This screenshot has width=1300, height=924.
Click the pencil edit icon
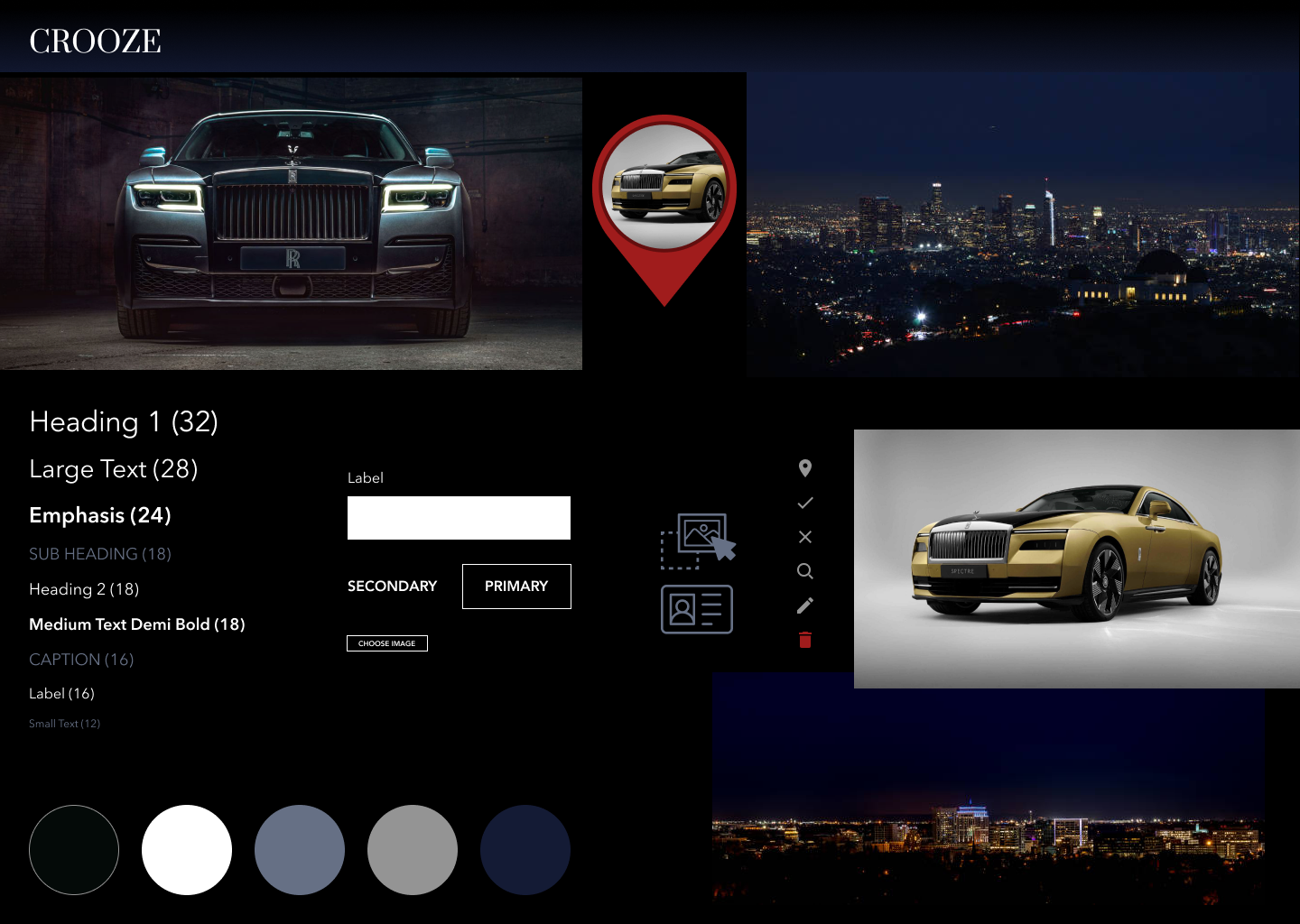coord(805,605)
